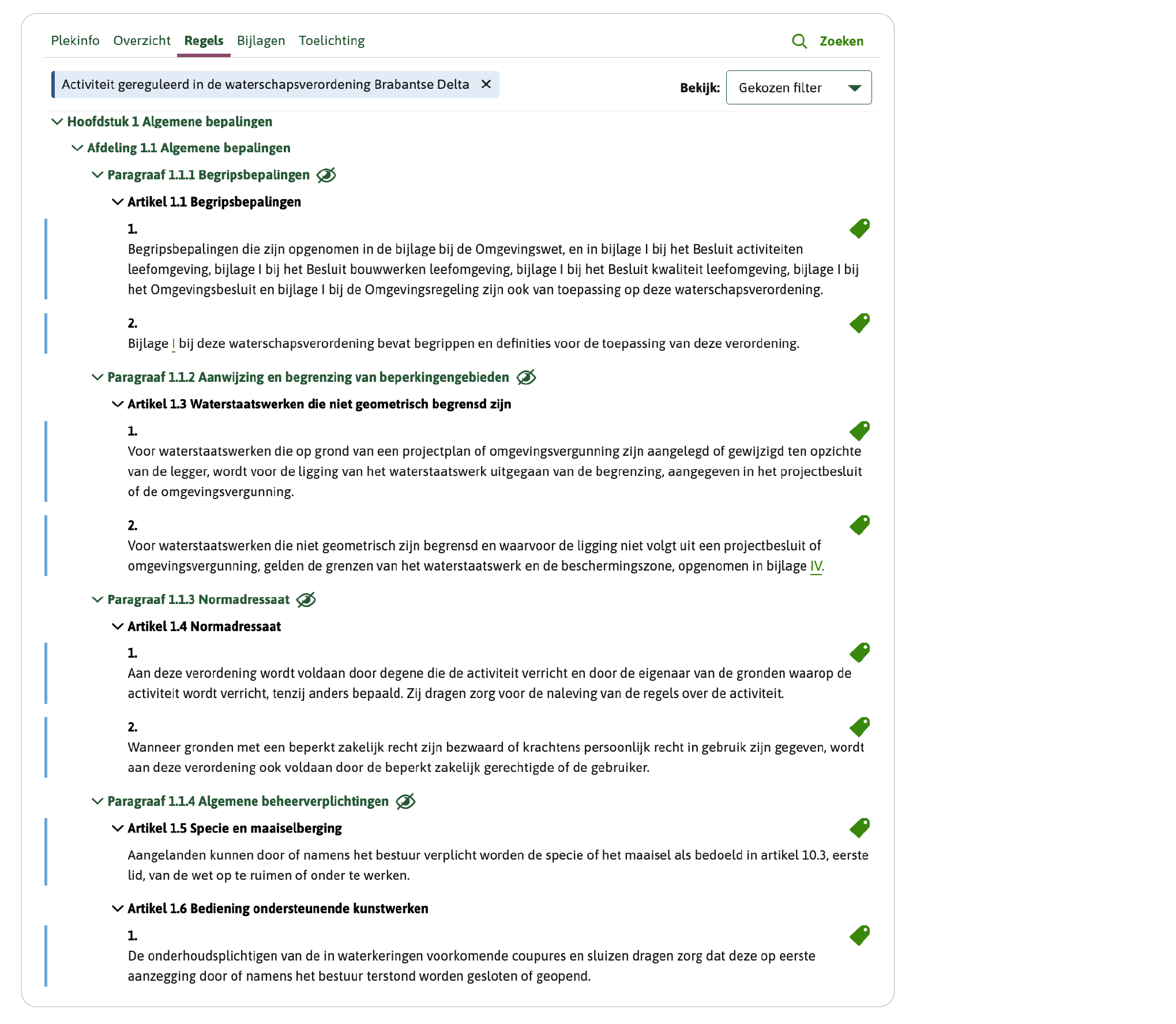Toggle eye icon for Paragraaf 1.1.4 Algemene beheerverplichtingen
This screenshot has height=1024, width=1176.
click(x=405, y=801)
